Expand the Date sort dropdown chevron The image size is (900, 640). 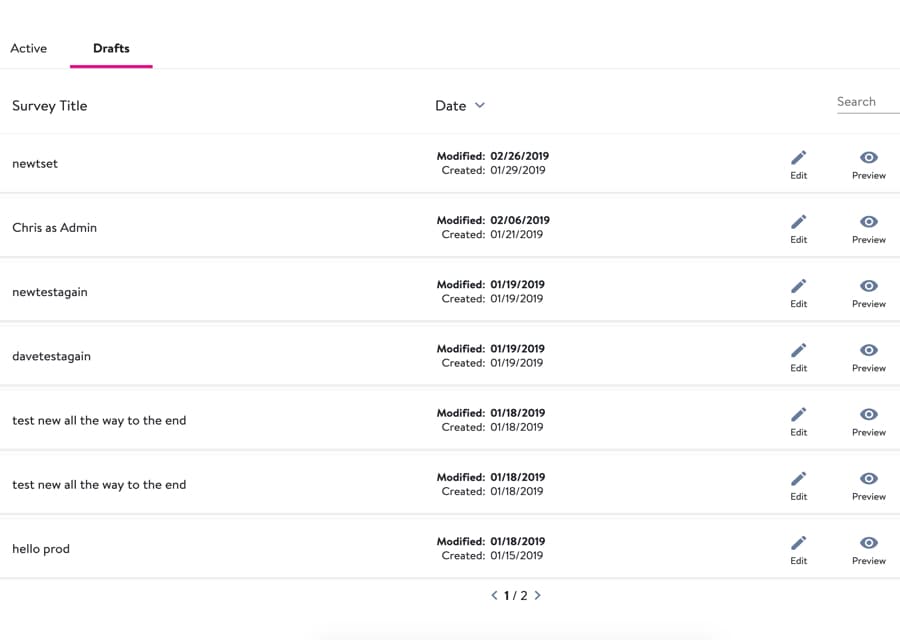click(480, 105)
